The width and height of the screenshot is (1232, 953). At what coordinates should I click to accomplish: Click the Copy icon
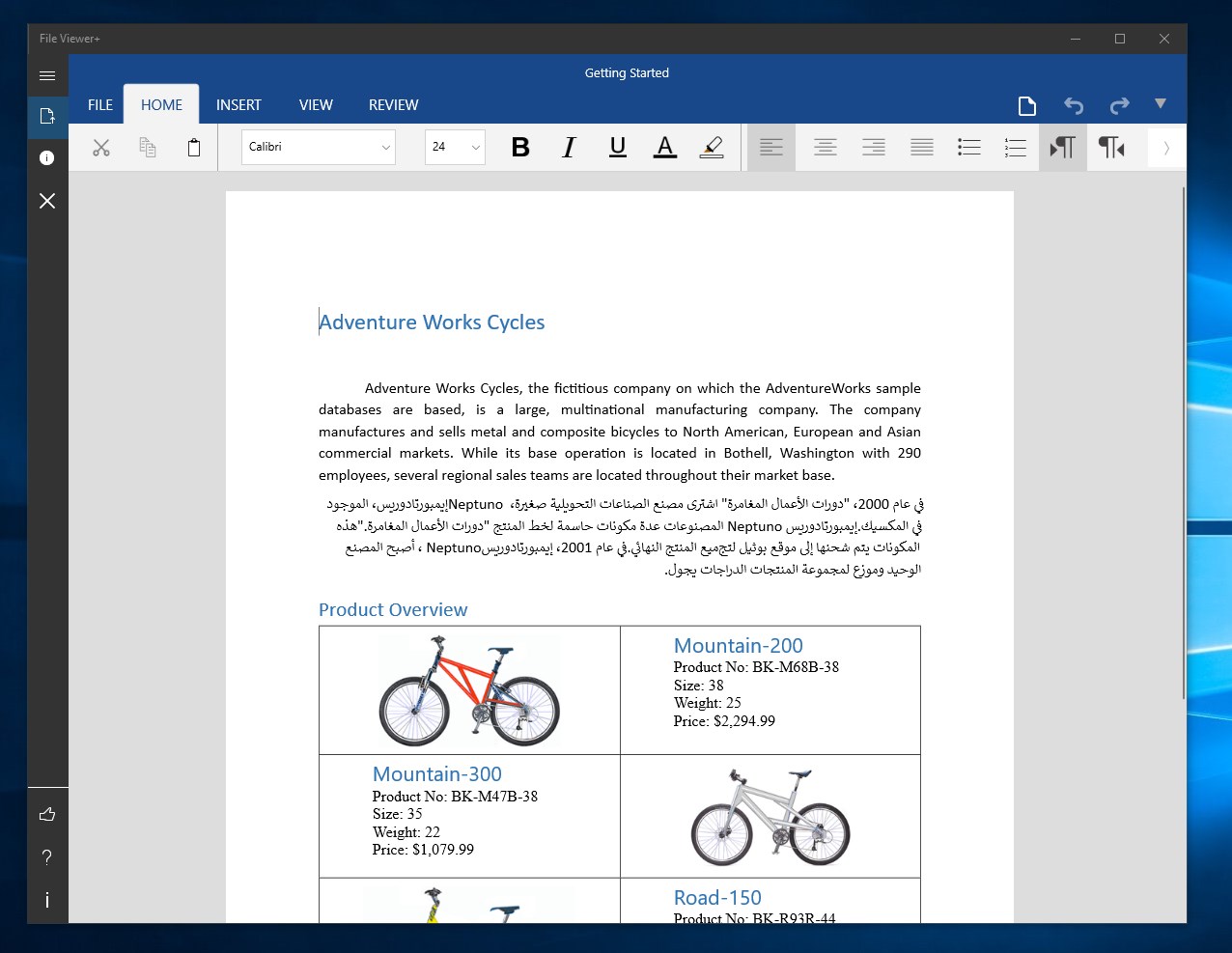148,148
